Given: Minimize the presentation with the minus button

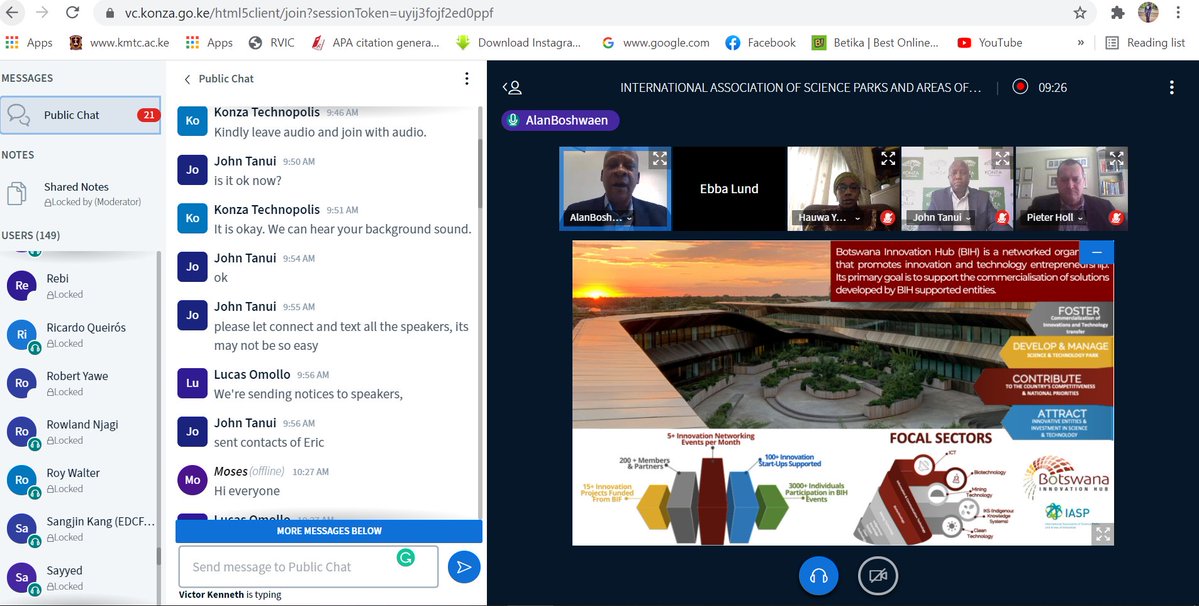Looking at the screenshot, I should 1097,252.
